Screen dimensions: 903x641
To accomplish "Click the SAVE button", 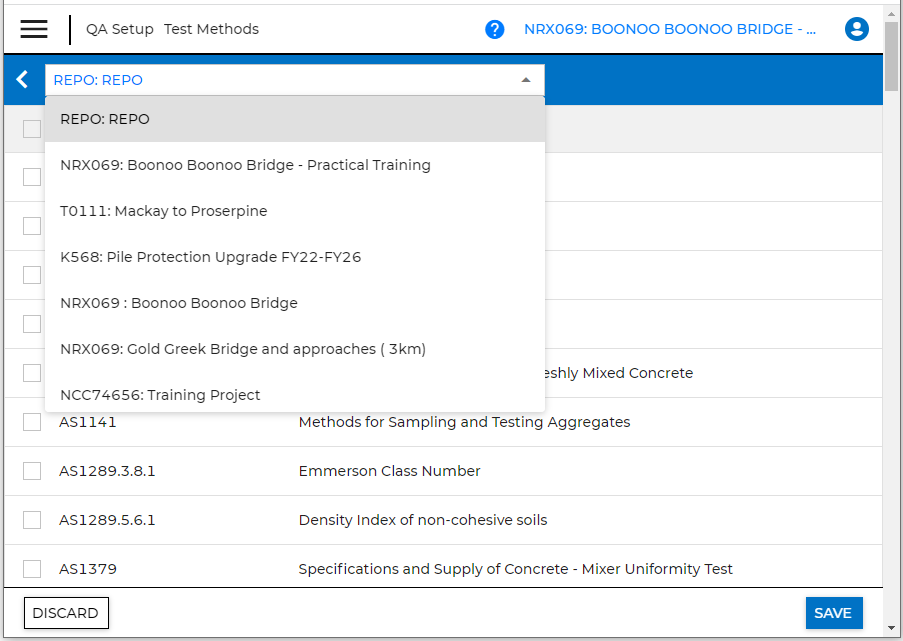I will coord(834,613).
